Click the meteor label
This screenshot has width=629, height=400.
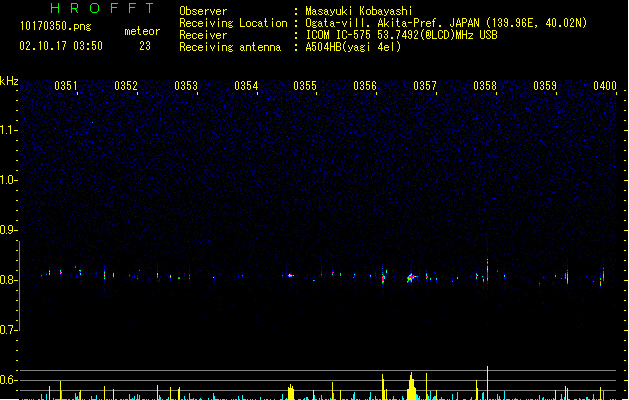tap(142, 31)
